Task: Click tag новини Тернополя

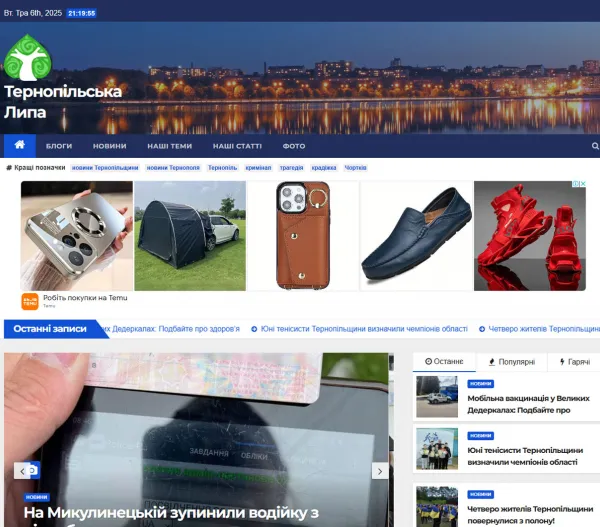Action: click(x=173, y=168)
